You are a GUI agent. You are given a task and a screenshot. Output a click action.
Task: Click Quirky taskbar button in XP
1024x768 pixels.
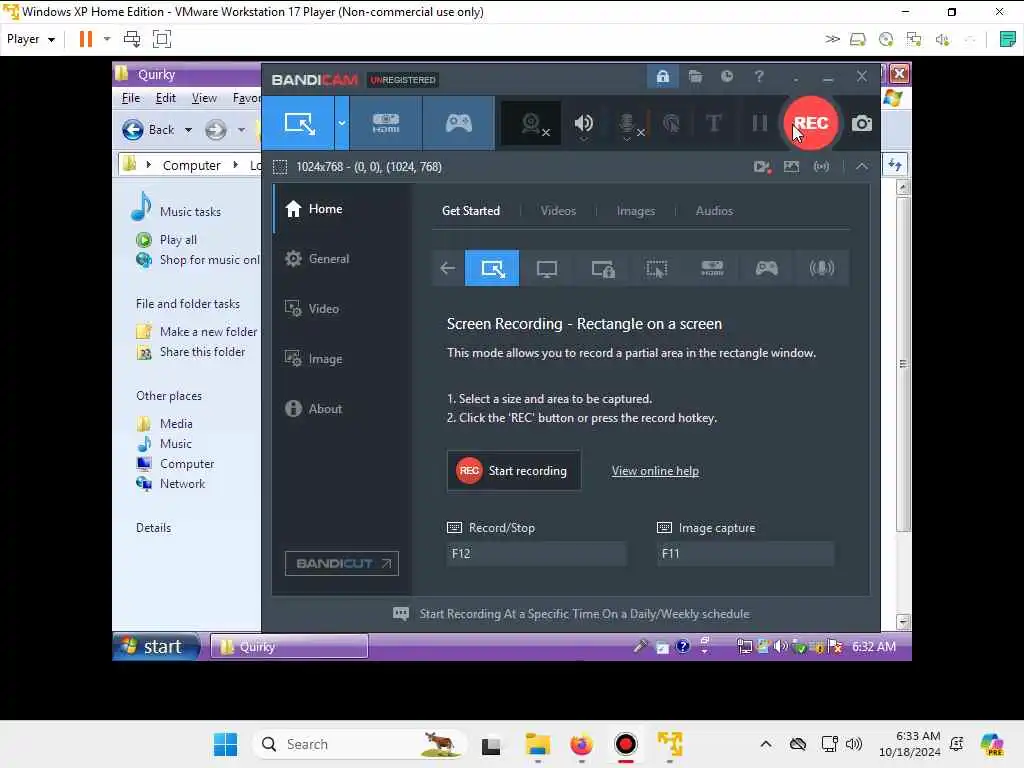click(x=289, y=647)
